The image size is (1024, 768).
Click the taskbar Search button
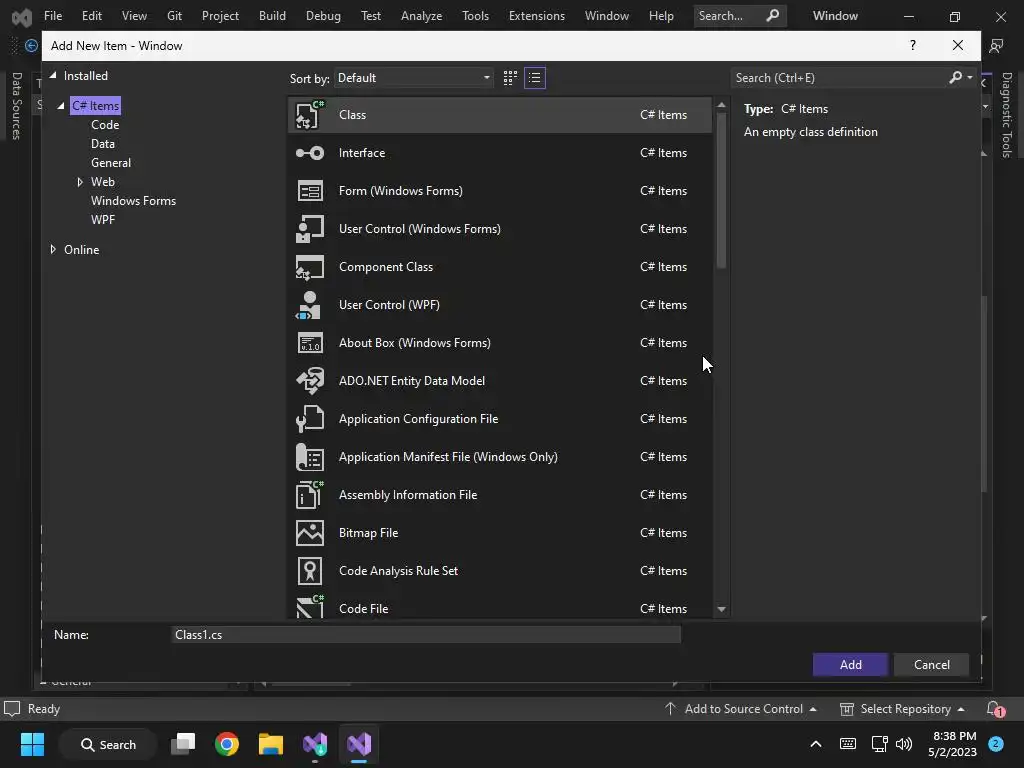tap(108, 744)
